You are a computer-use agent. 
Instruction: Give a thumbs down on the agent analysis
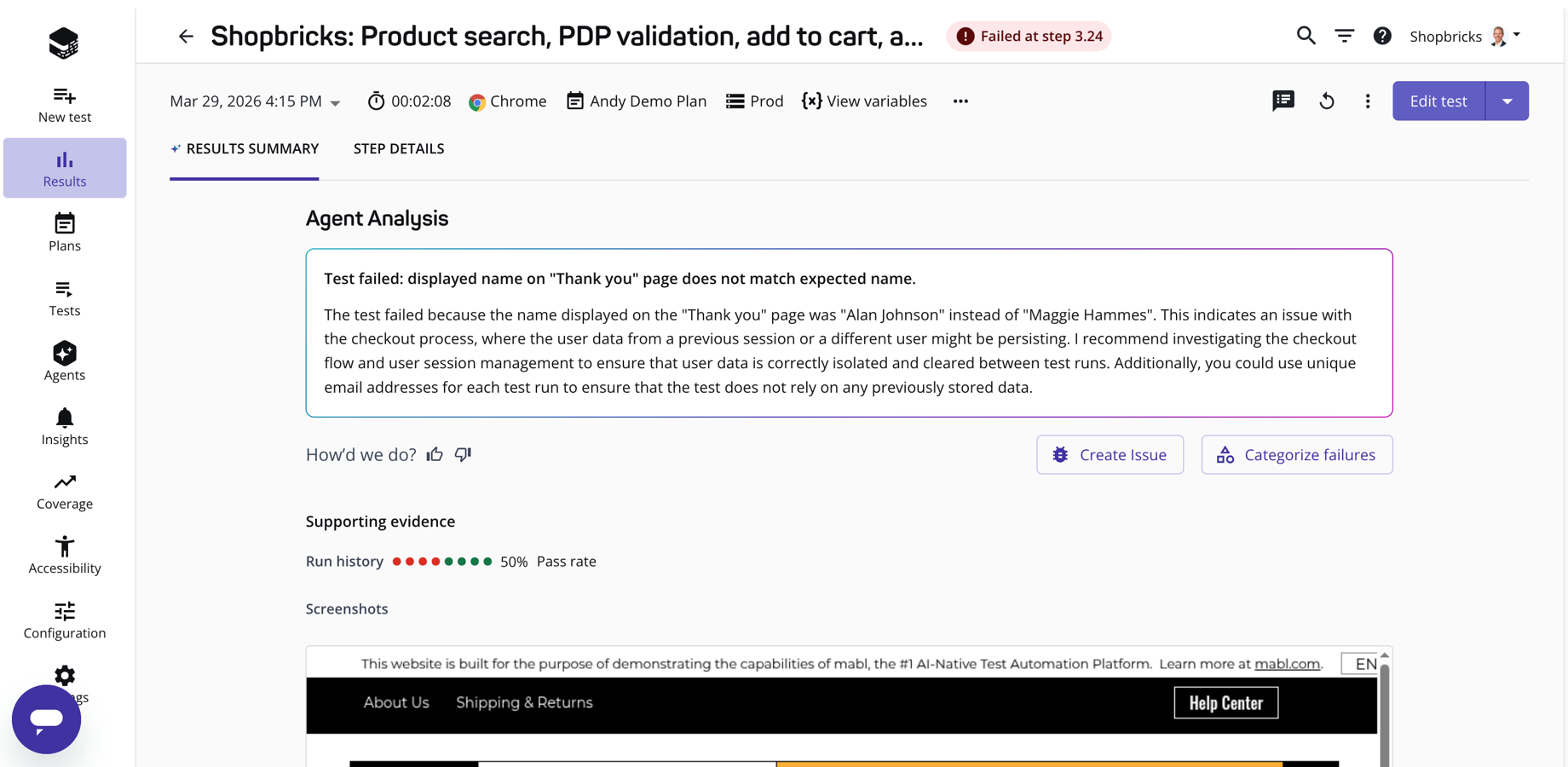463,455
